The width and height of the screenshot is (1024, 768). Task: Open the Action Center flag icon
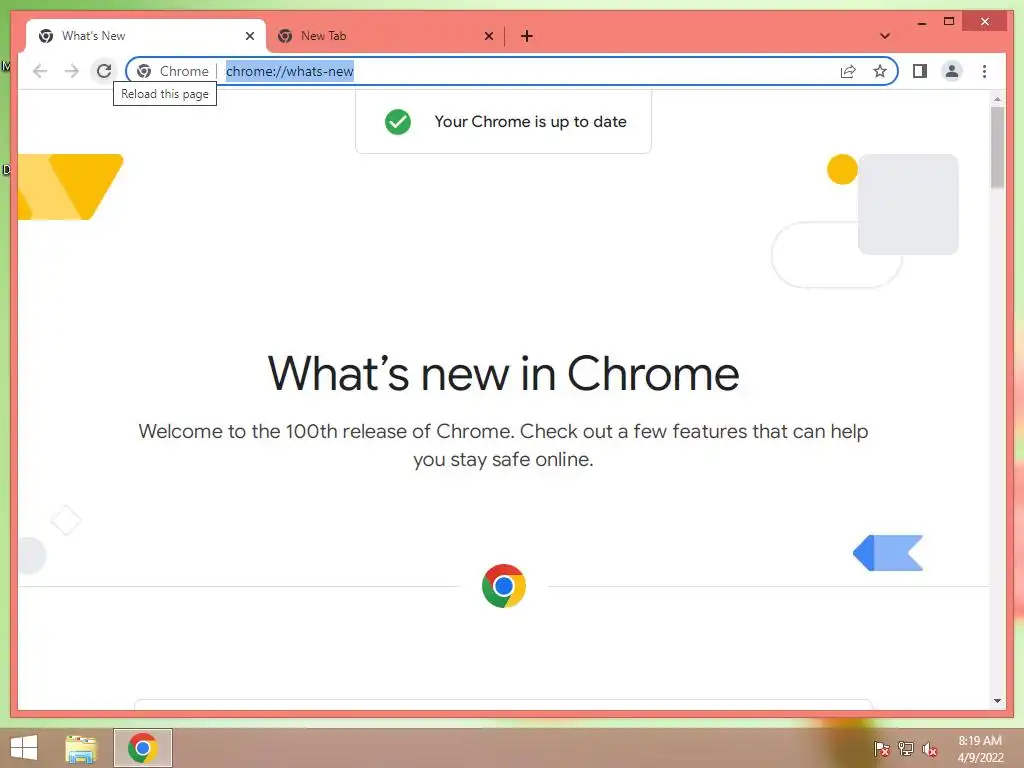(881, 748)
